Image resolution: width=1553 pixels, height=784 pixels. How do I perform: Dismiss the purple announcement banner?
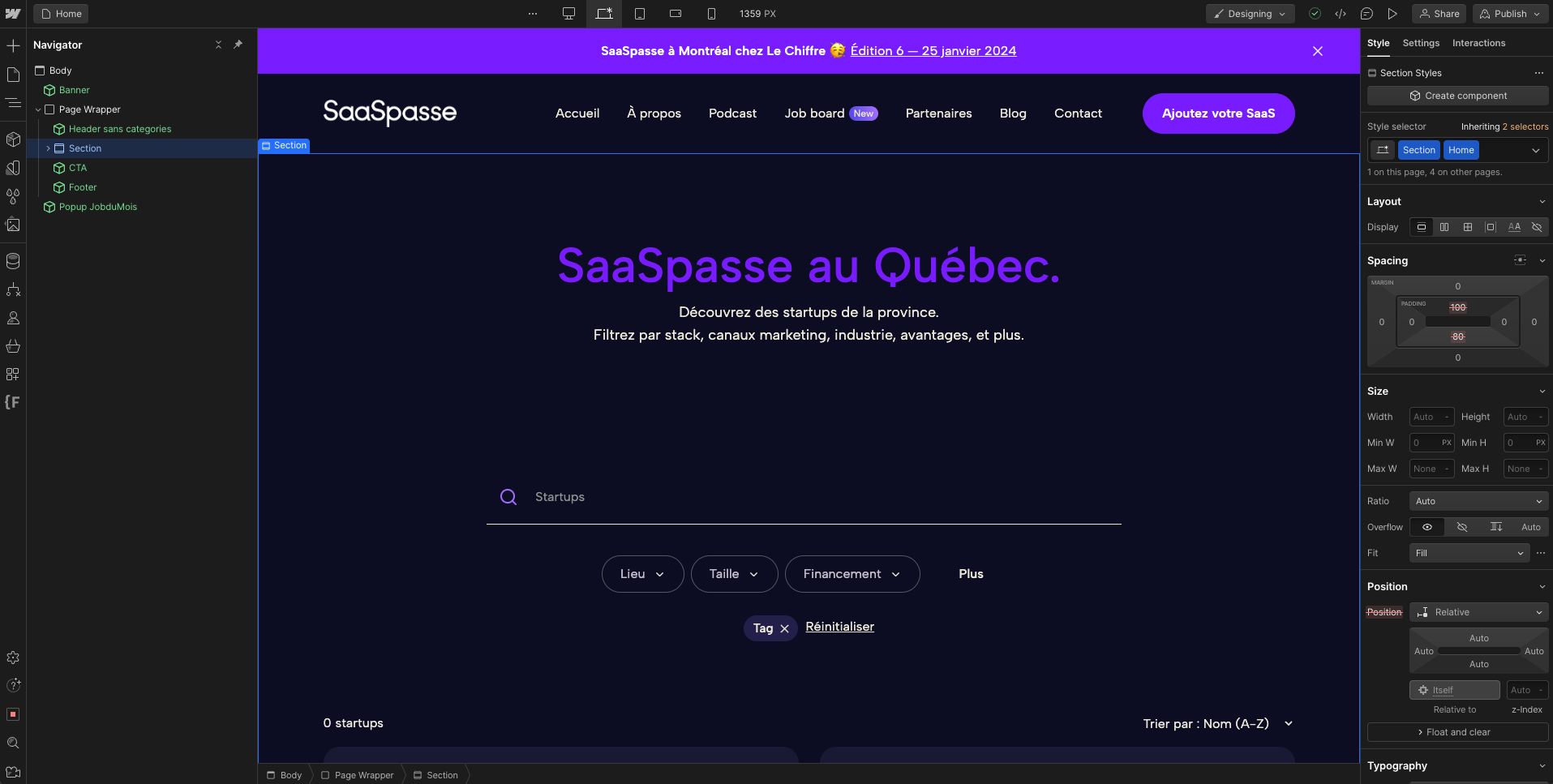[x=1318, y=51]
